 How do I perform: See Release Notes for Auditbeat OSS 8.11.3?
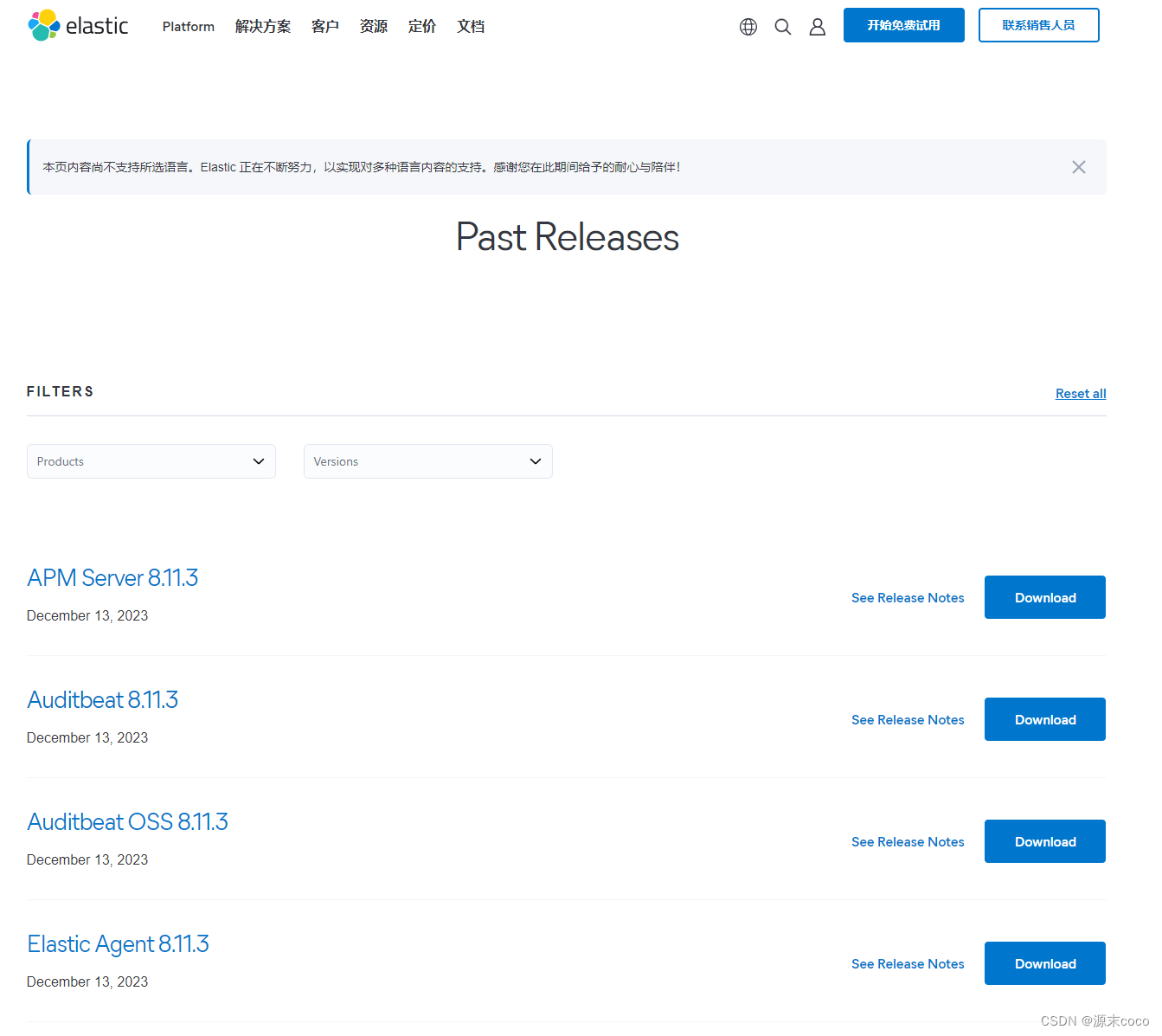click(x=908, y=842)
